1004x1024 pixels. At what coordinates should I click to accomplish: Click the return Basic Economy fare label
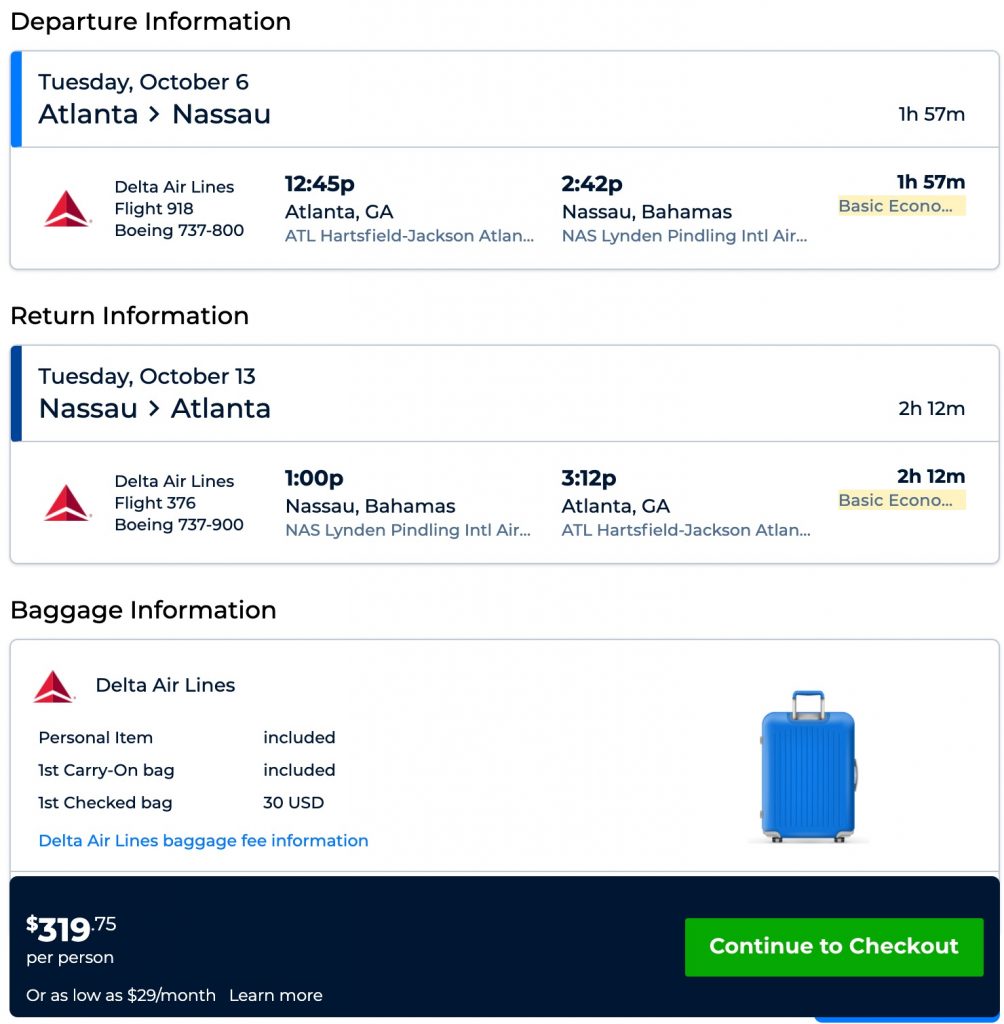pos(901,500)
